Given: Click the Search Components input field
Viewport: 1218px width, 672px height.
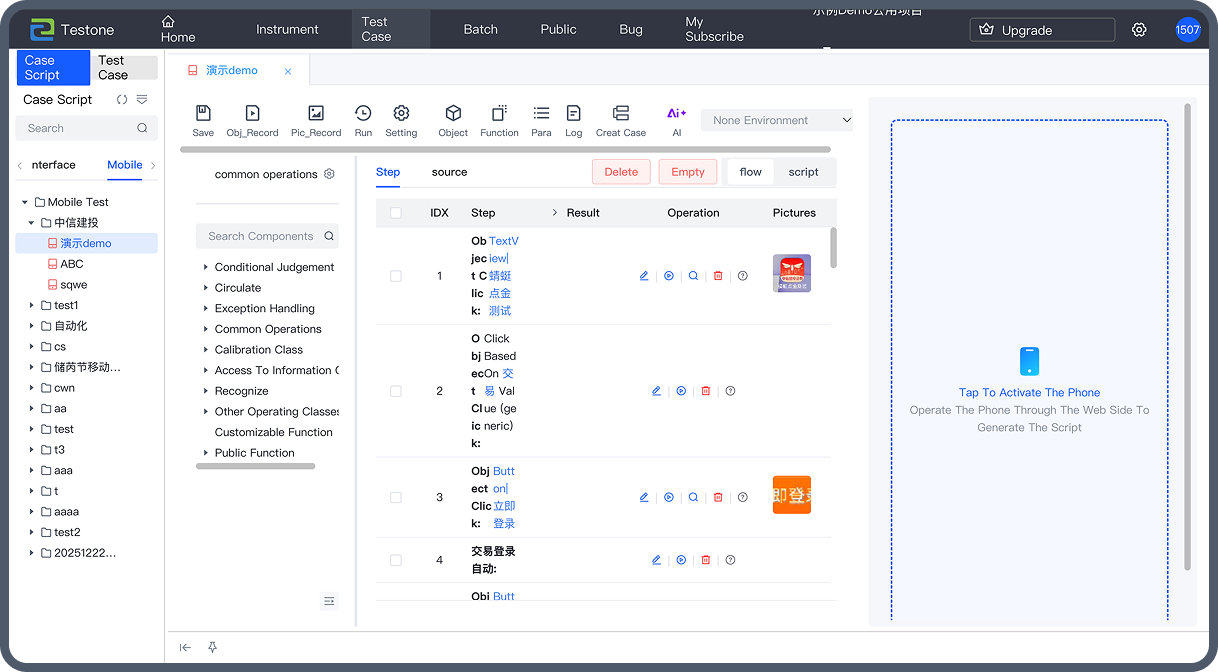Looking at the screenshot, I should pyautogui.click(x=260, y=236).
